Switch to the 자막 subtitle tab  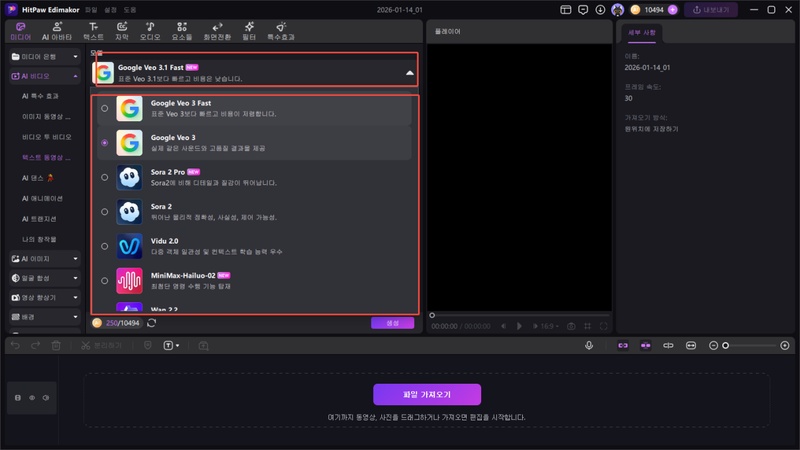121,31
